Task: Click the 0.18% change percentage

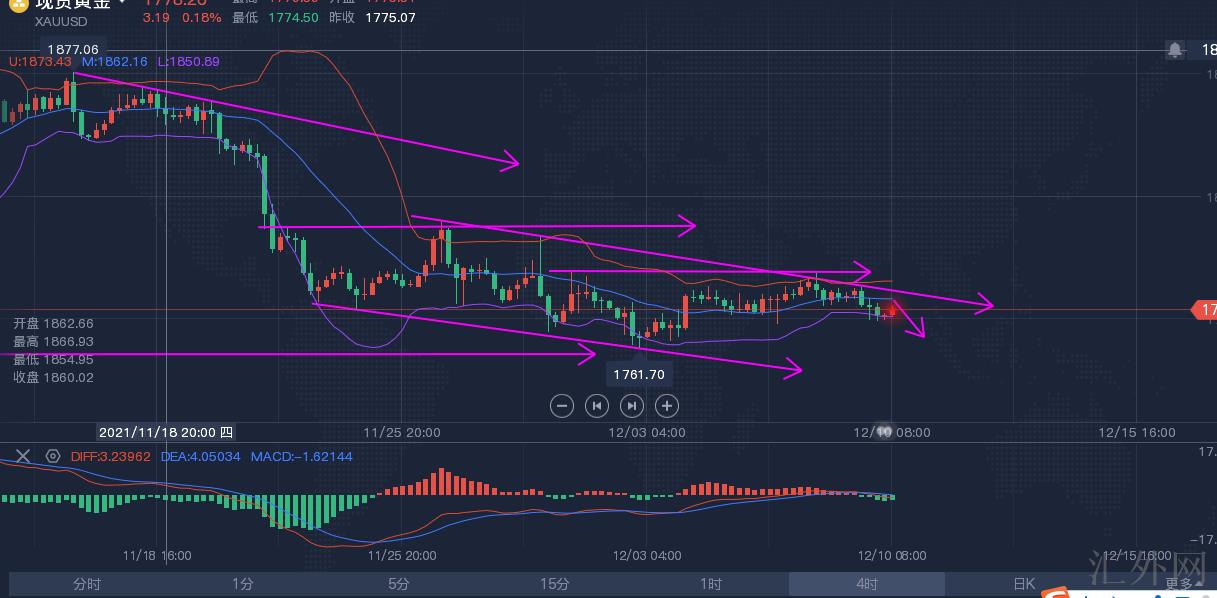Action: click(x=201, y=18)
